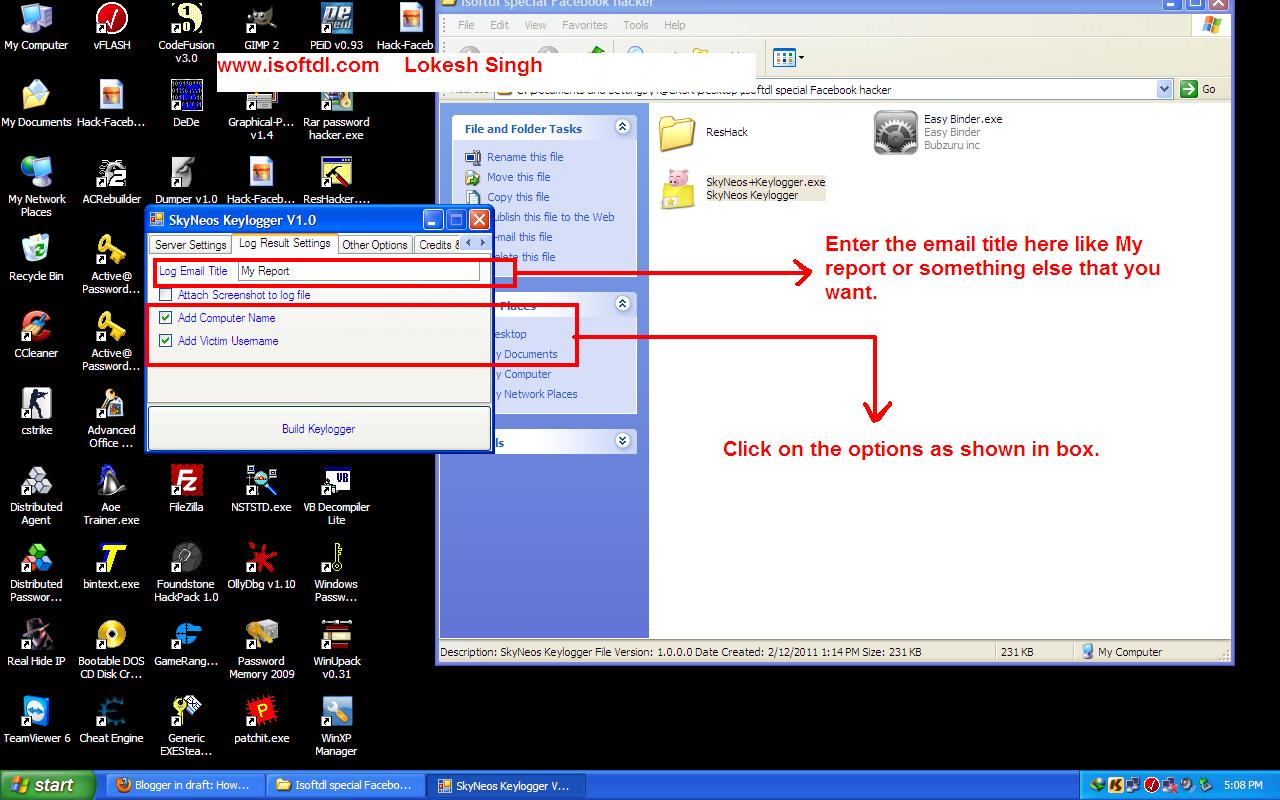This screenshot has height=800, width=1280.
Task: Click the ACRebuilder desktop icon
Action: 111,181
